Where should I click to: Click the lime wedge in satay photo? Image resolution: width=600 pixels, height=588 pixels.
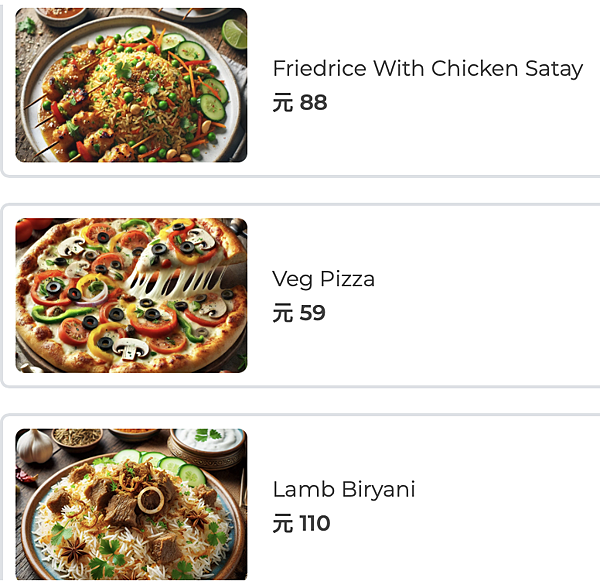click(x=235, y=34)
